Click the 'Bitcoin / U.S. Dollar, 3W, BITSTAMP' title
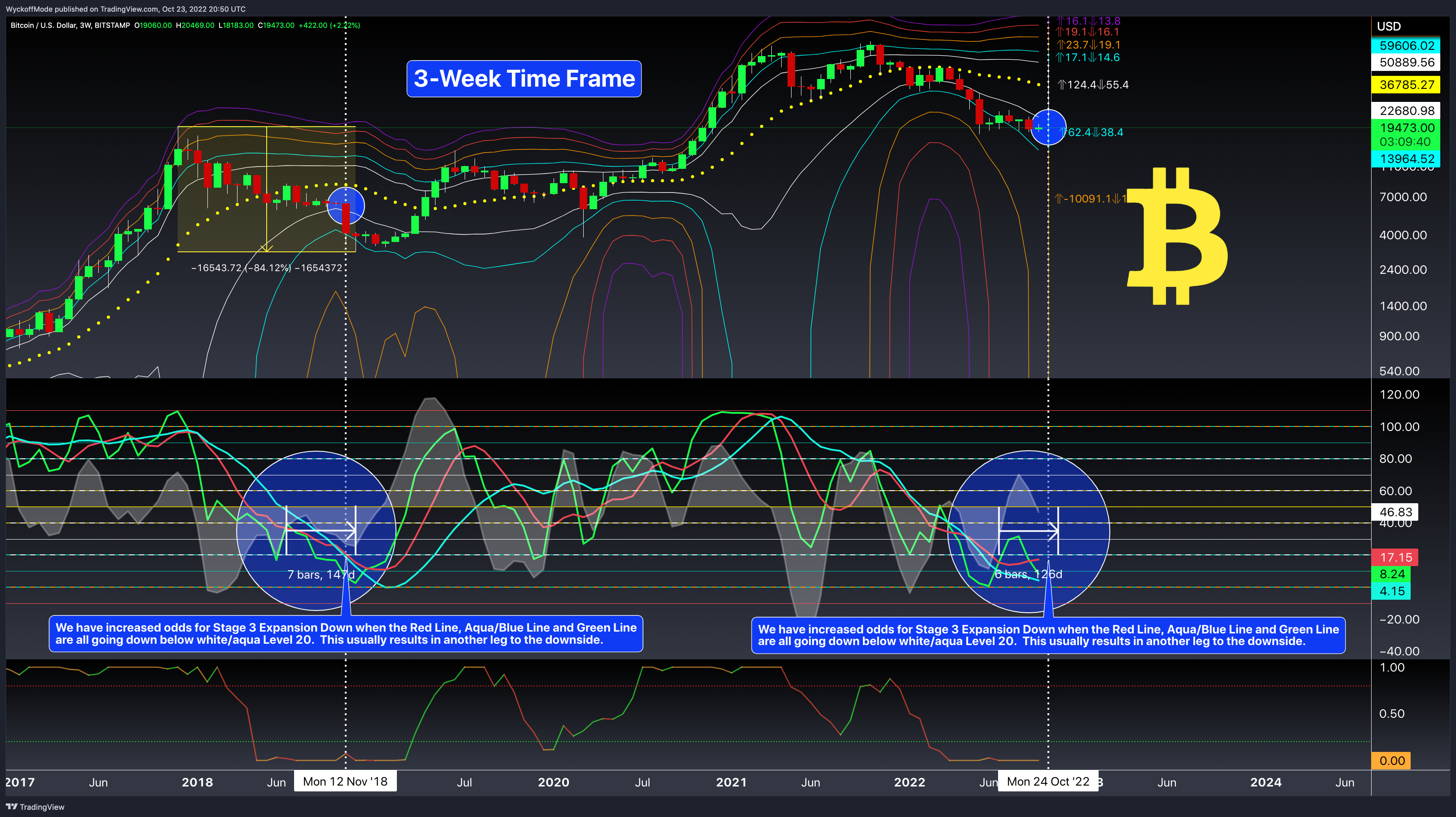The height and width of the screenshot is (817, 1456). [x=70, y=26]
